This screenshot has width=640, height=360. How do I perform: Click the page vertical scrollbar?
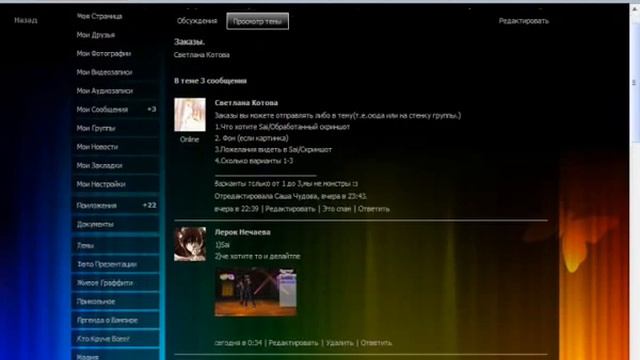[x=635, y=82]
